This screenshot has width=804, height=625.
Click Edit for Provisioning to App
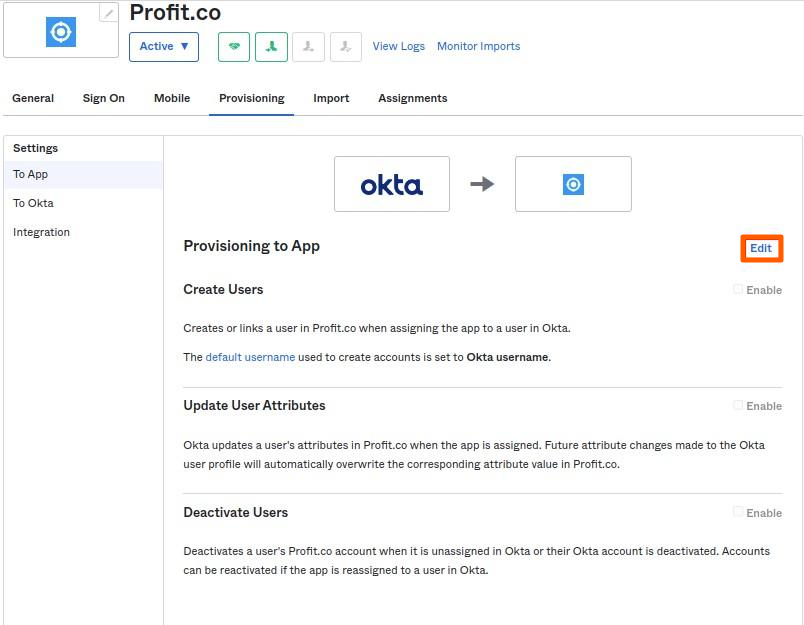point(761,249)
